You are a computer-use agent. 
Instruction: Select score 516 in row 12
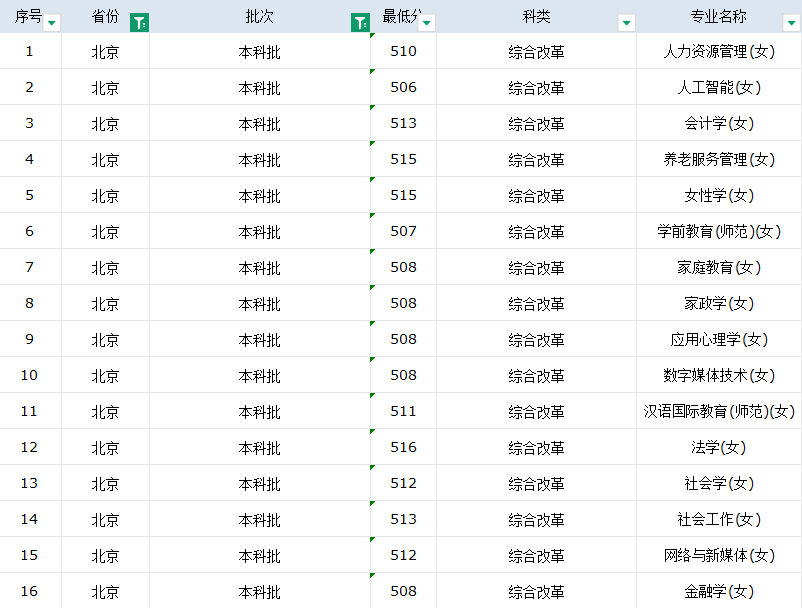(404, 447)
